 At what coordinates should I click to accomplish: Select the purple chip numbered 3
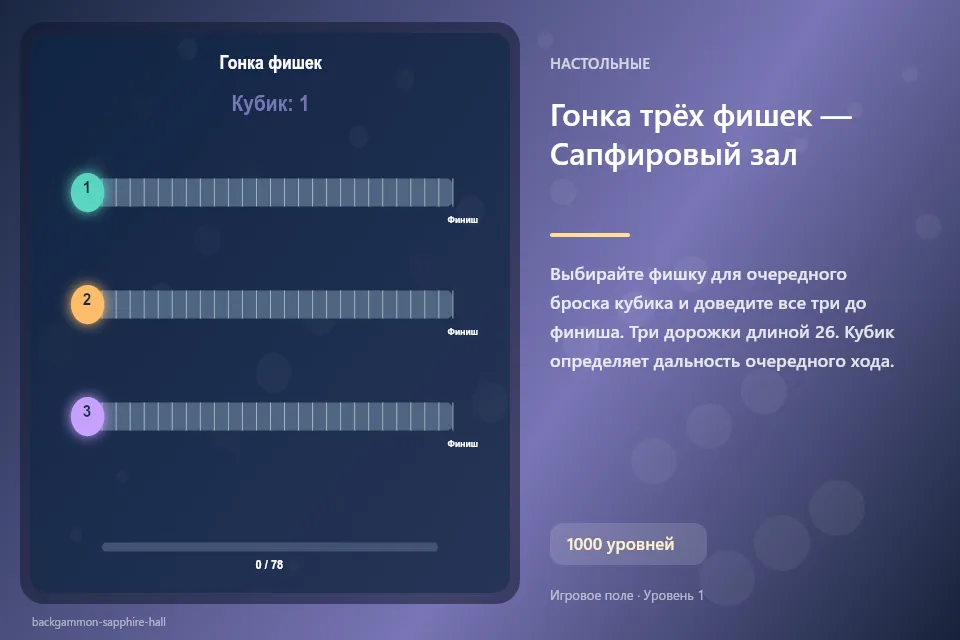(88, 416)
